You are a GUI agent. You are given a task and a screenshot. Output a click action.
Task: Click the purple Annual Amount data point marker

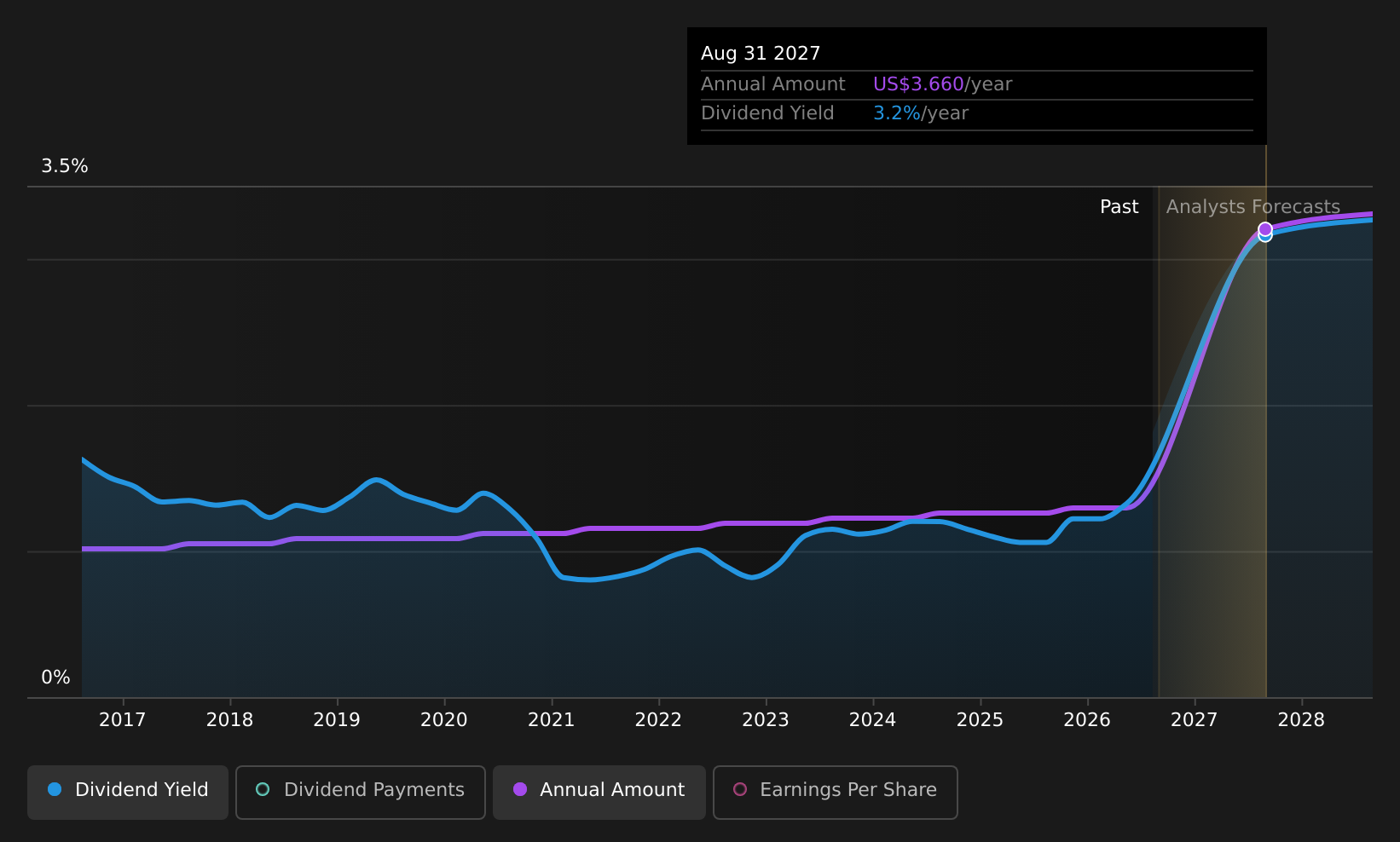[x=1265, y=228]
